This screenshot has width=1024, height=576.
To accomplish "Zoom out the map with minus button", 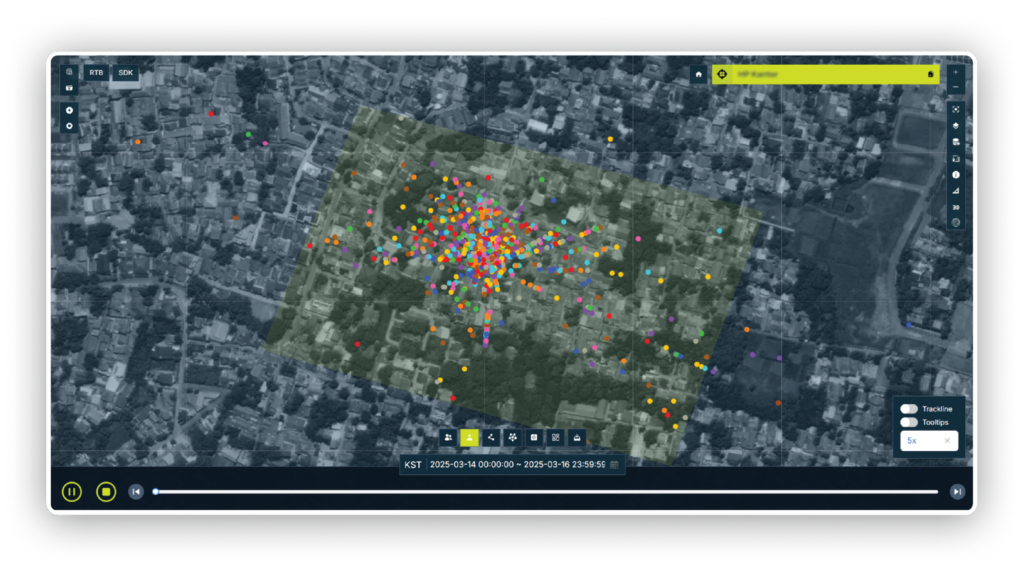I will tap(956, 87).
